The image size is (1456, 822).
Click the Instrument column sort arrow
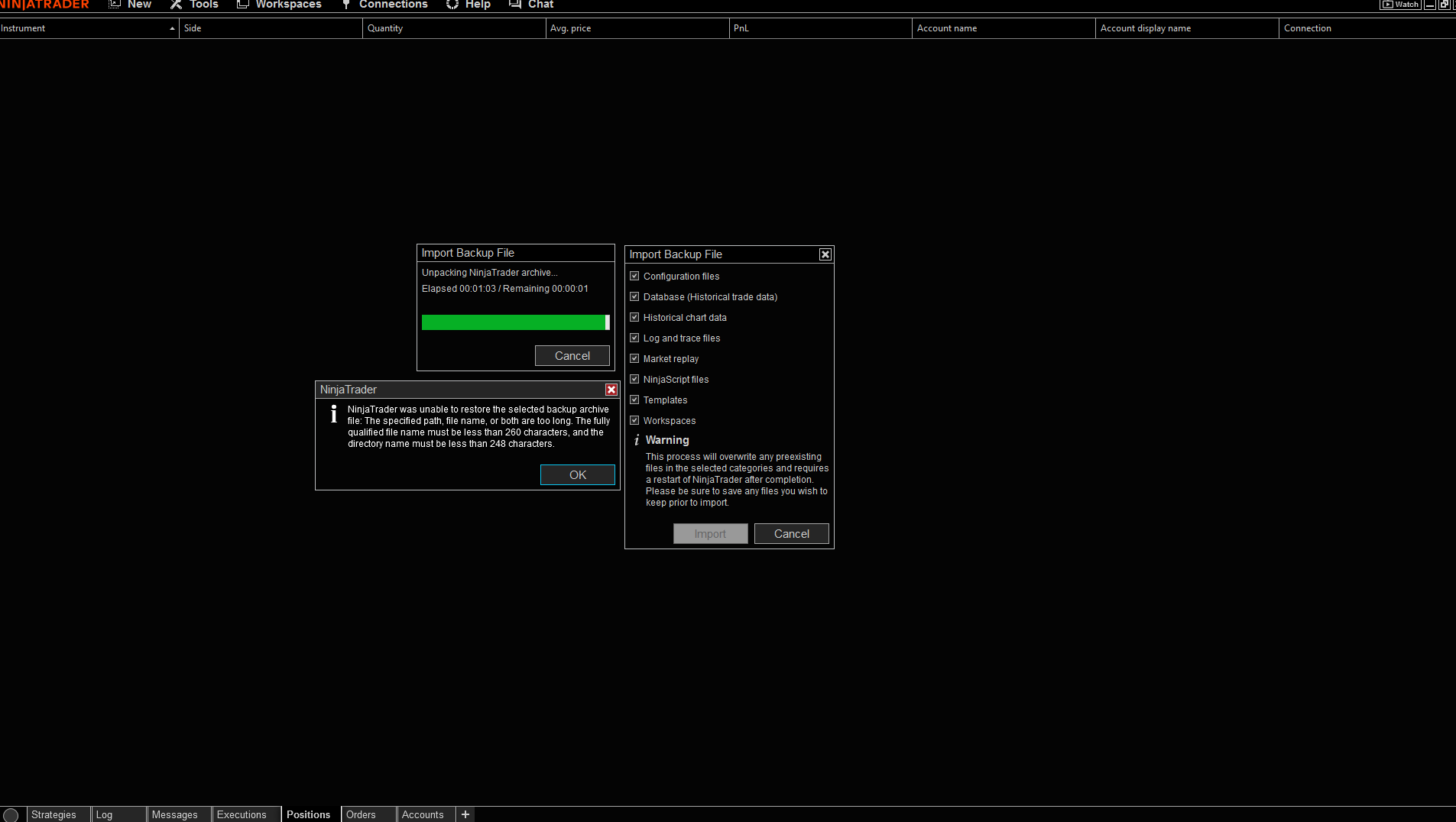(172, 28)
